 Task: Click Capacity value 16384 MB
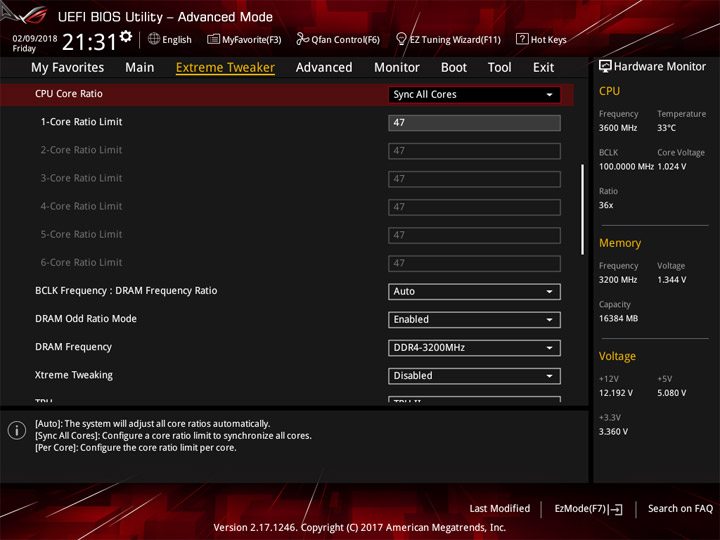coord(618,319)
